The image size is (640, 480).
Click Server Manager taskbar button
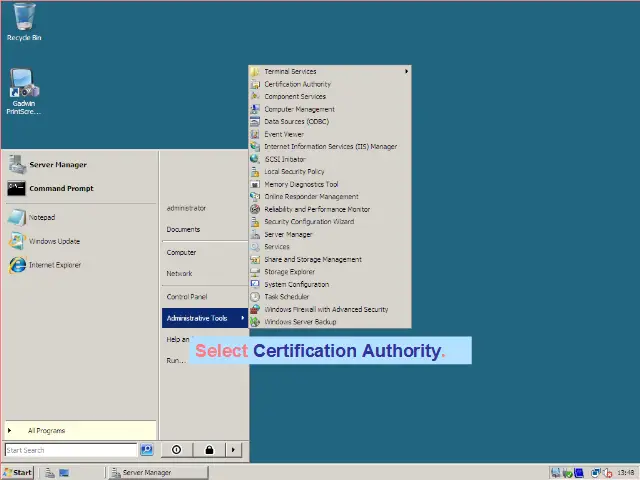(159, 472)
